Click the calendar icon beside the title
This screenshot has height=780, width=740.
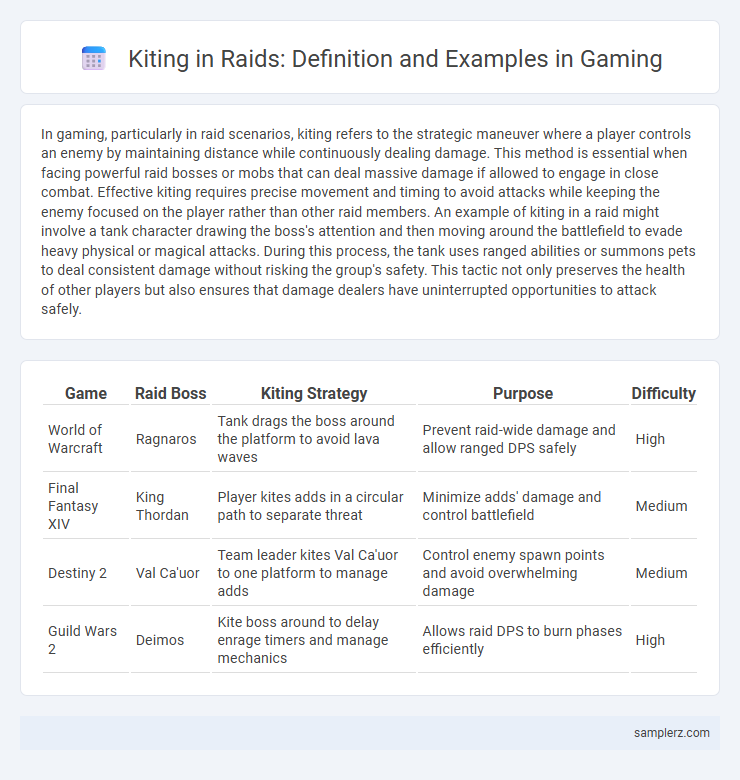tap(93, 58)
